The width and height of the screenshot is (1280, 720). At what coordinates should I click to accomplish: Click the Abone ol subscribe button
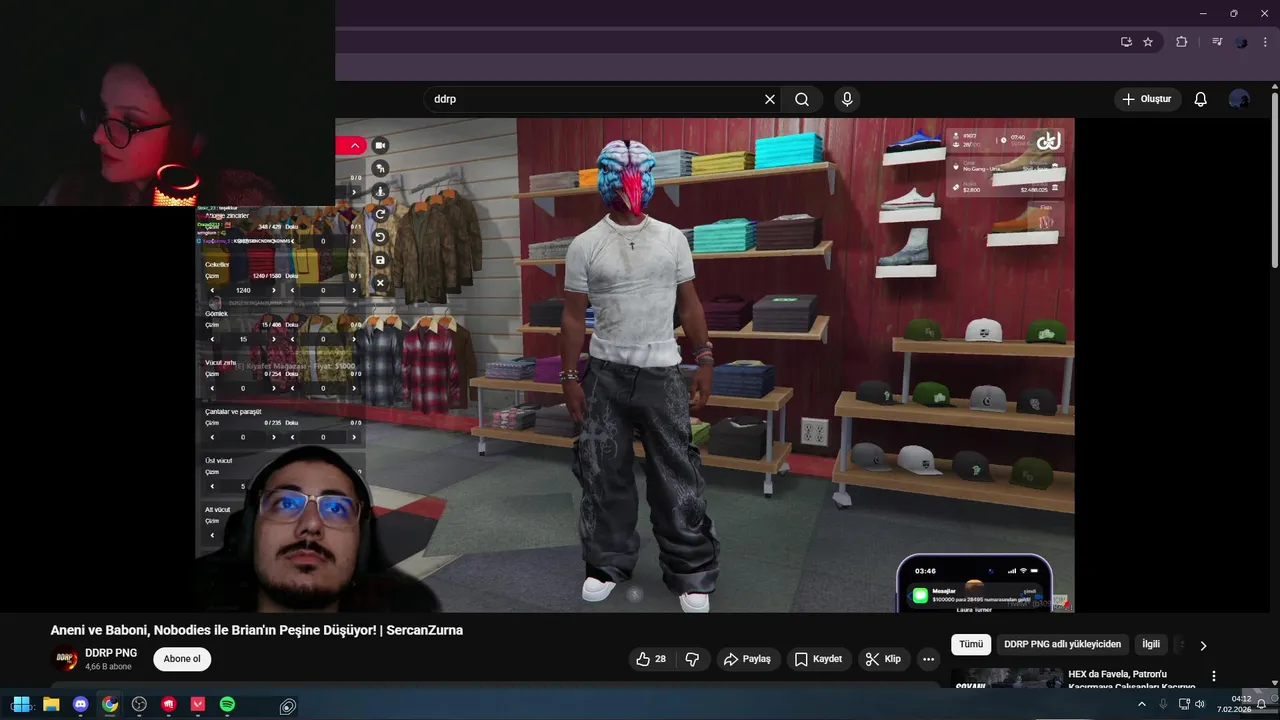click(x=182, y=659)
